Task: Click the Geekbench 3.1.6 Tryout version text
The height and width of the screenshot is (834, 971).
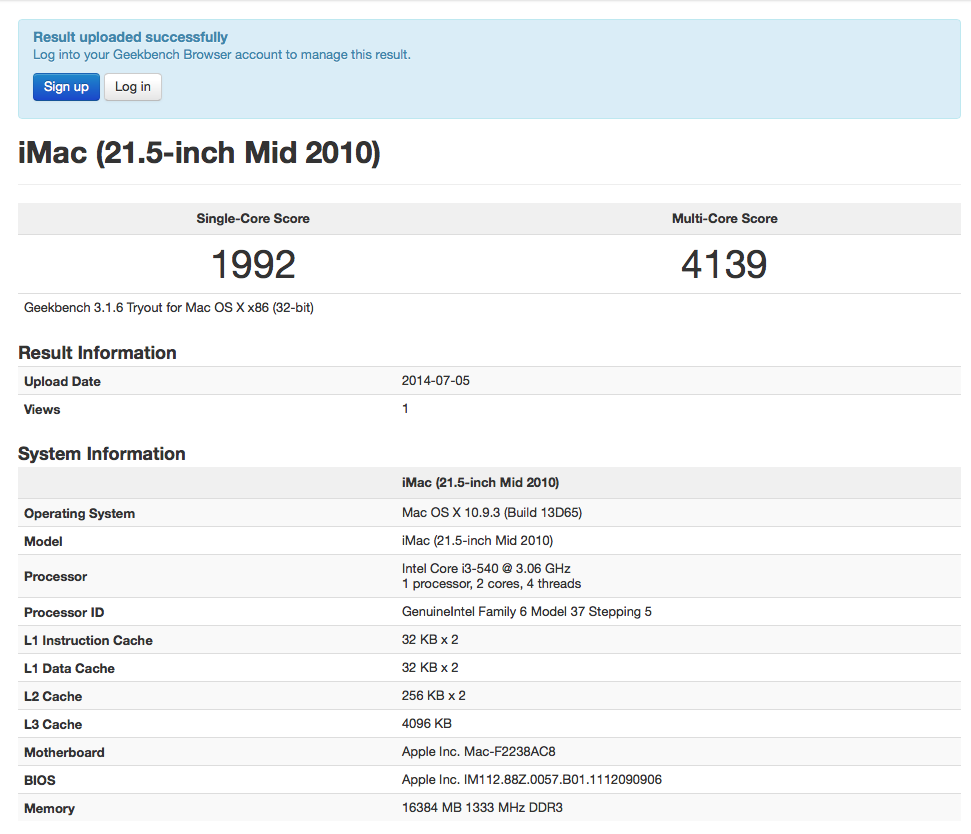Action: 168,308
